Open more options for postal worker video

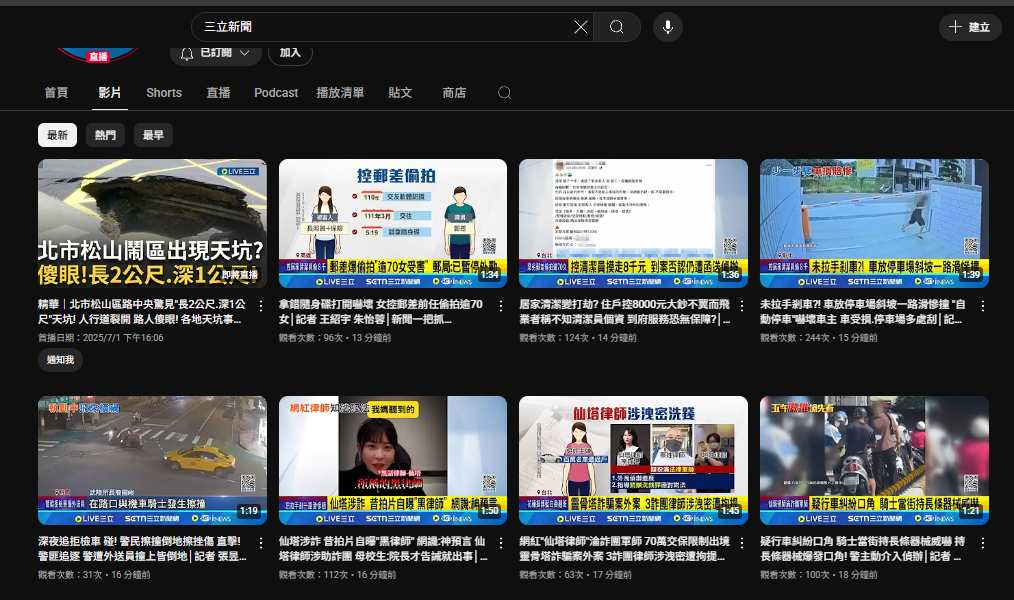pyautogui.click(x=502, y=305)
